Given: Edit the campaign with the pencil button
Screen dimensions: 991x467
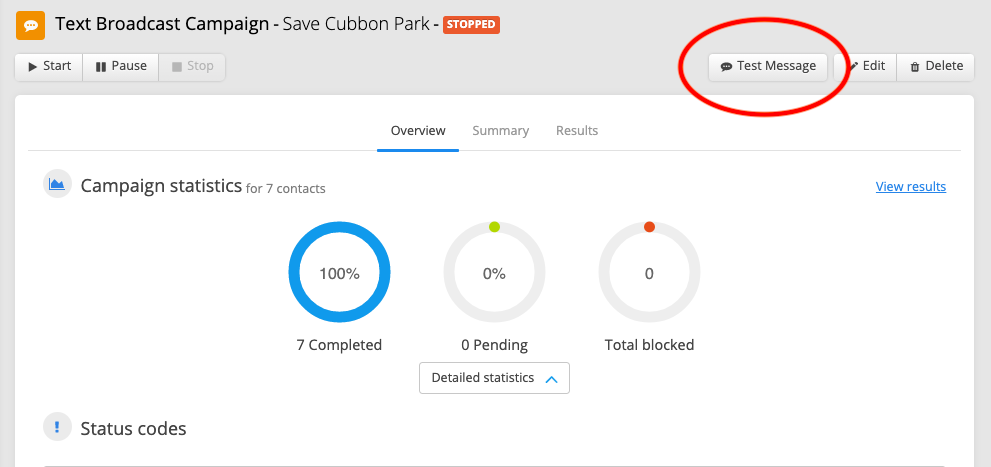Looking at the screenshot, I should (x=866, y=66).
